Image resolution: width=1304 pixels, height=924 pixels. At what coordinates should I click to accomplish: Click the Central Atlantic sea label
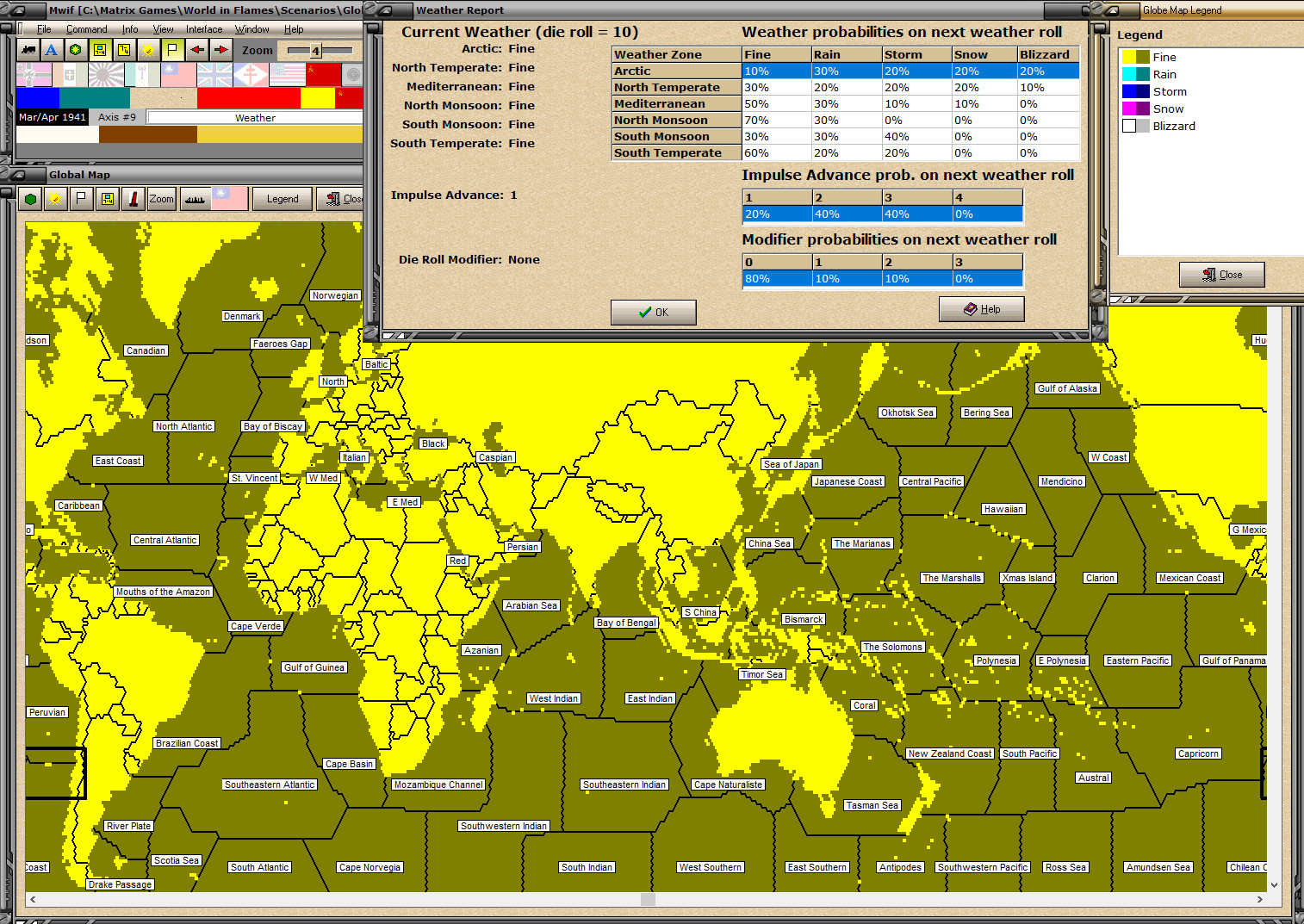point(165,540)
